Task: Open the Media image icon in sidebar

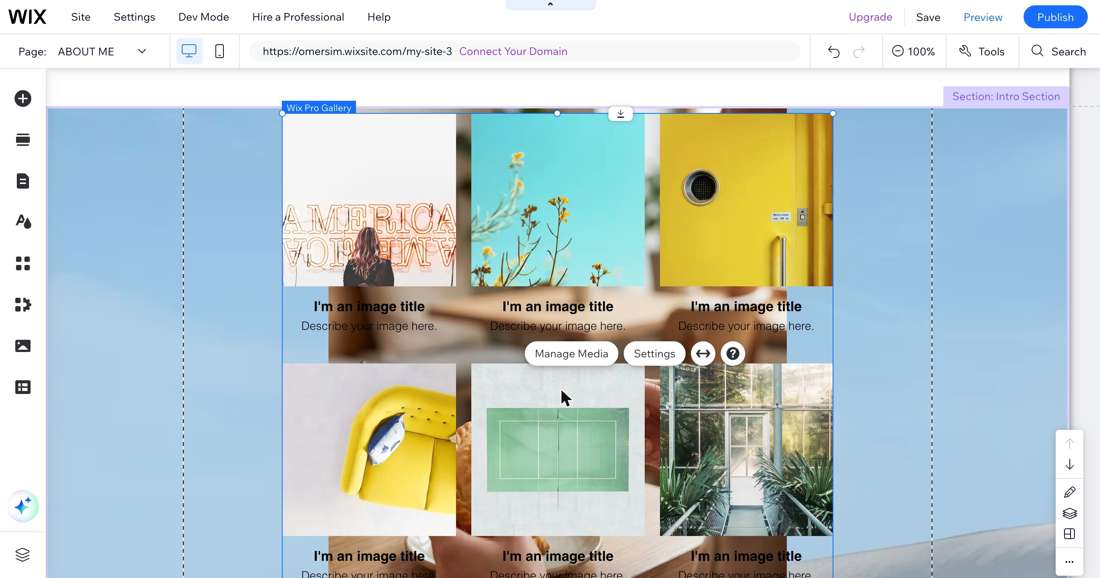Action: pos(22,346)
